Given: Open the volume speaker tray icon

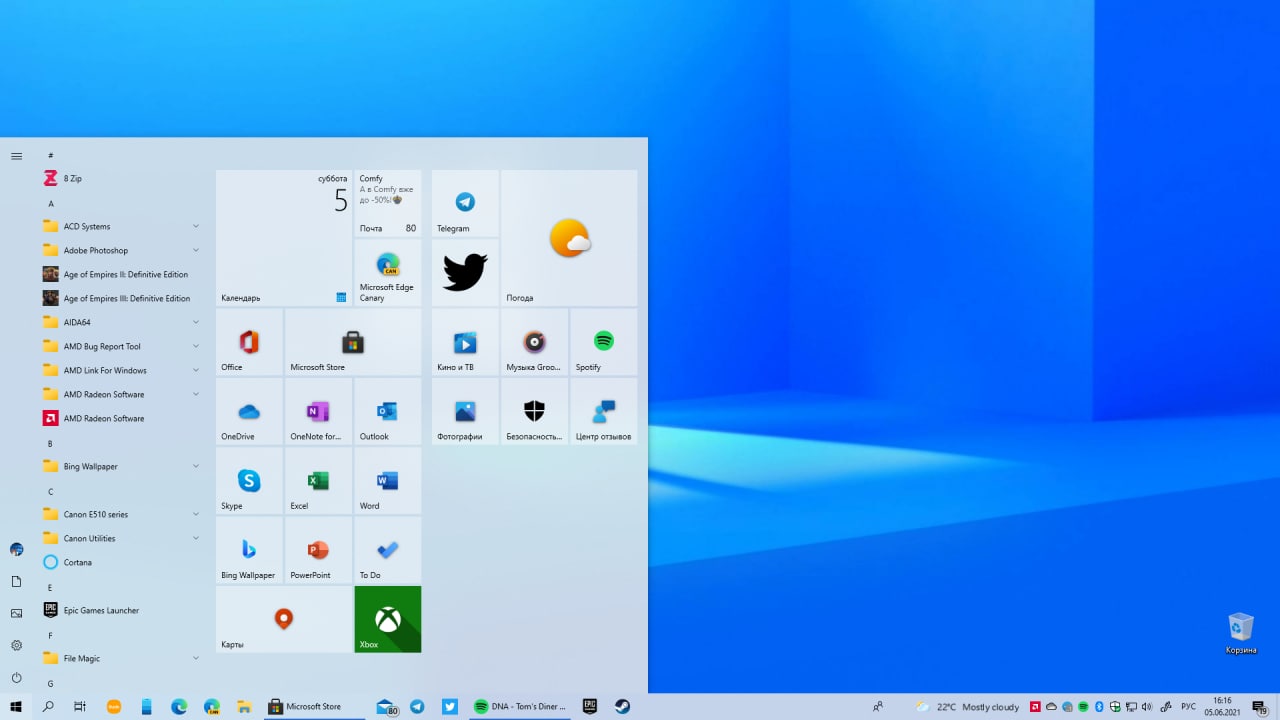Looking at the screenshot, I should pyautogui.click(x=1147, y=706).
